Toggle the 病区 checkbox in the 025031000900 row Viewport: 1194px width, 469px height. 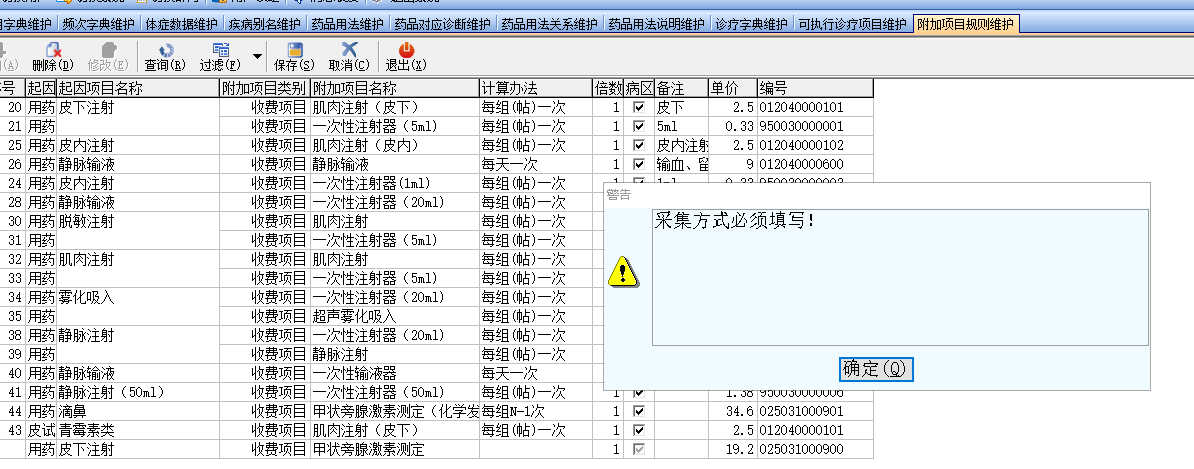point(639,450)
